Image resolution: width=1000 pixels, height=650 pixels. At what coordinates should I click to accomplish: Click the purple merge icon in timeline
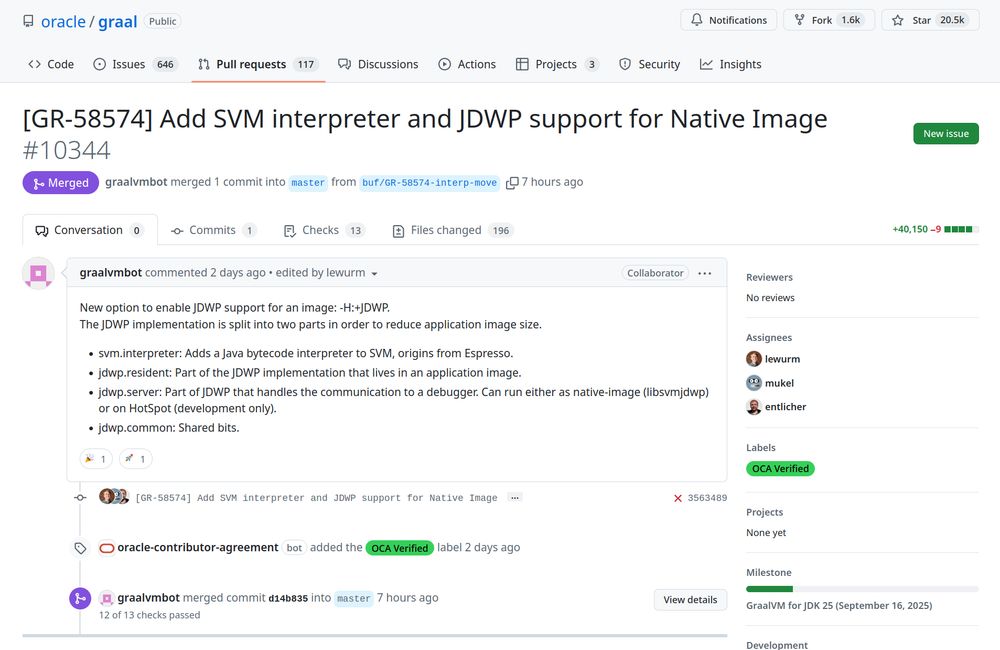(80, 598)
